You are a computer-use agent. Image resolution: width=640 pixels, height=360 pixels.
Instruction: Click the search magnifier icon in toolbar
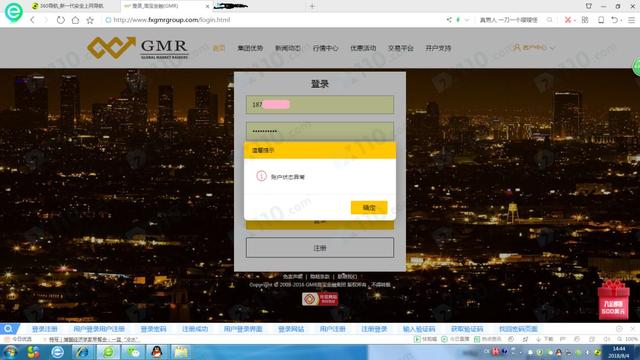pyautogui.click(x=550, y=20)
